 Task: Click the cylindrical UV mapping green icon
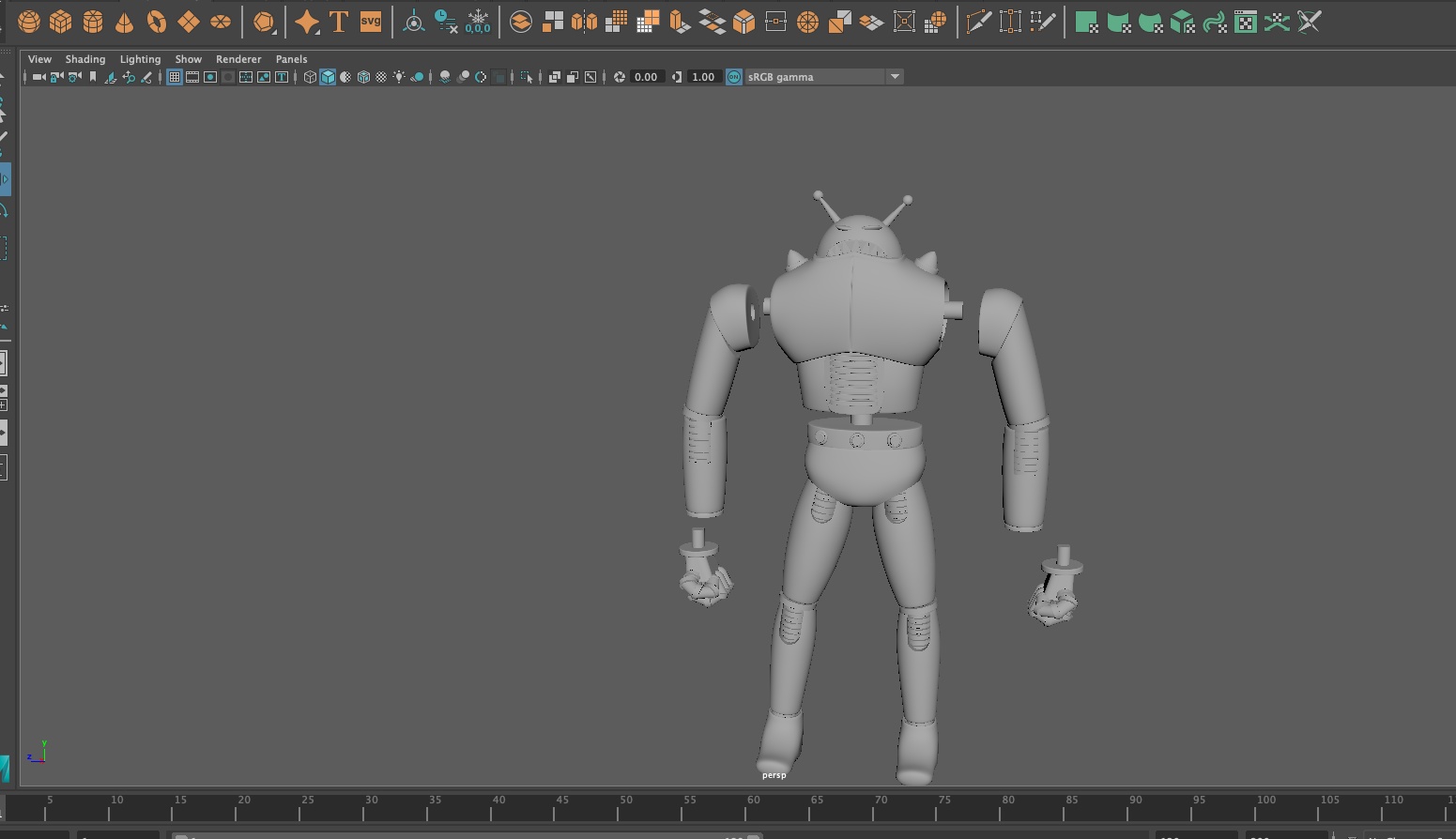1118,22
